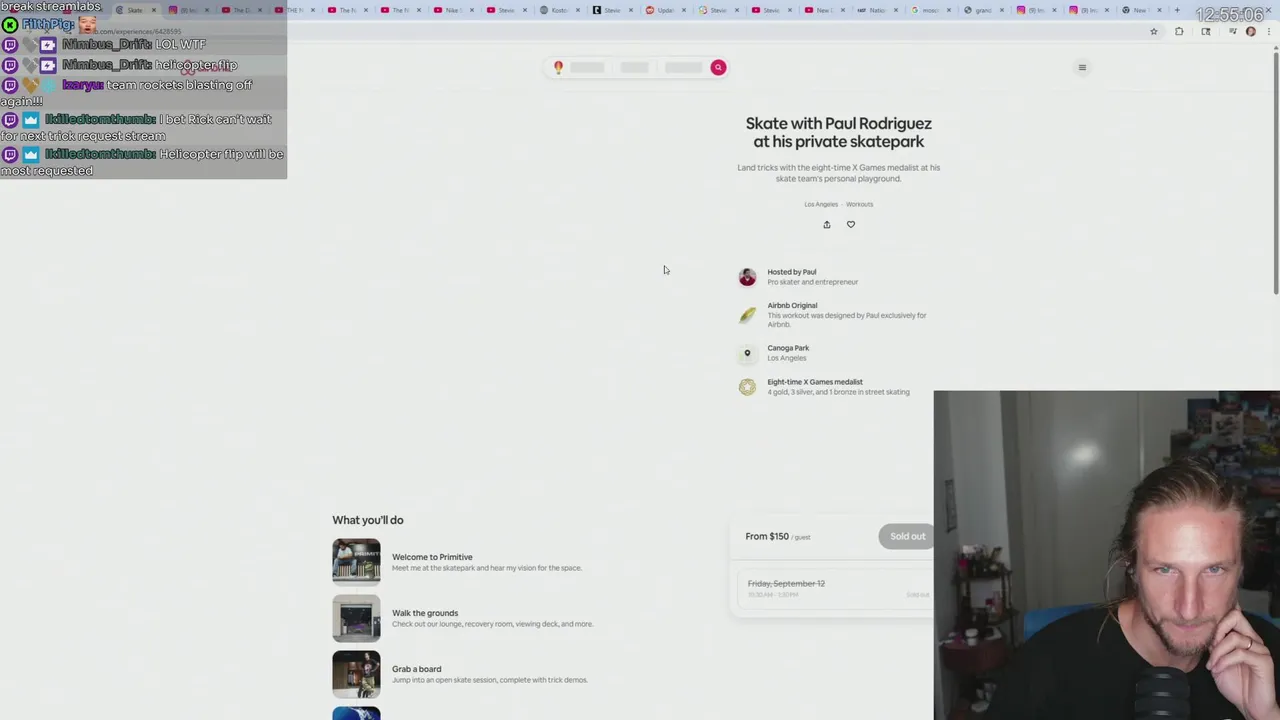Click the X Games medalist badge icon
1280x720 pixels.
tap(747, 387)
